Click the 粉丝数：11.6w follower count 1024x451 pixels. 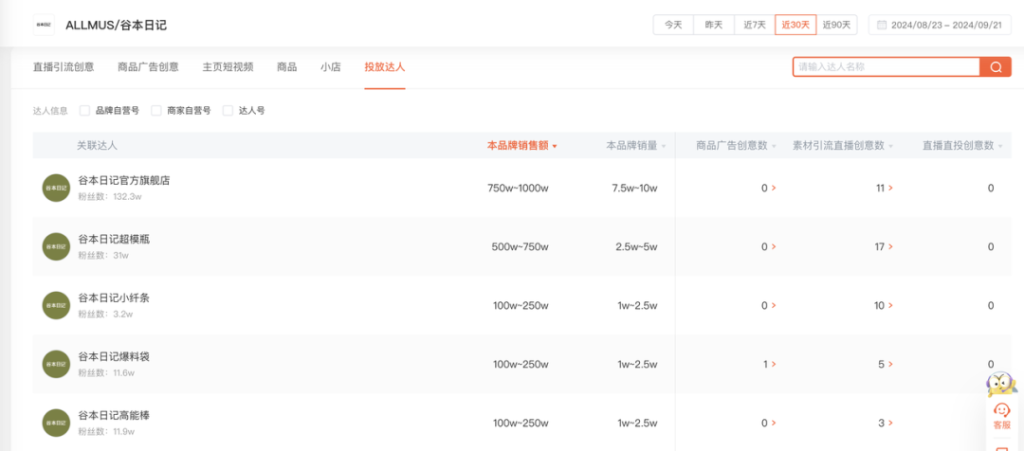click(106, 373)
